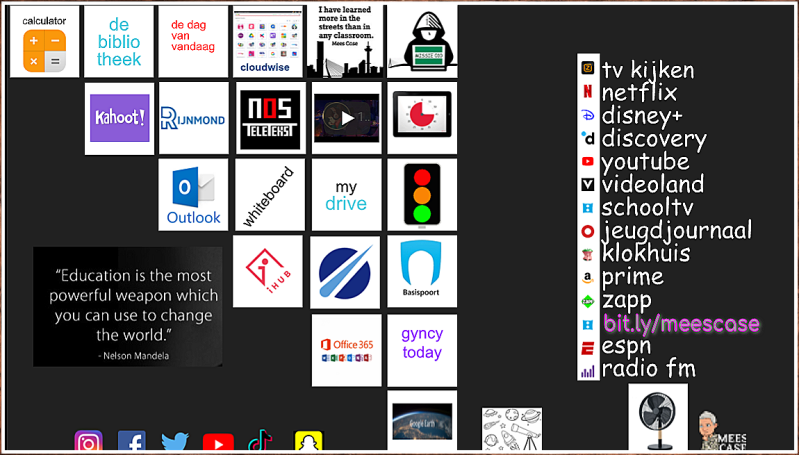
Task: Click the small YouTube icon beside youtube text
Action: coord(588,161)
